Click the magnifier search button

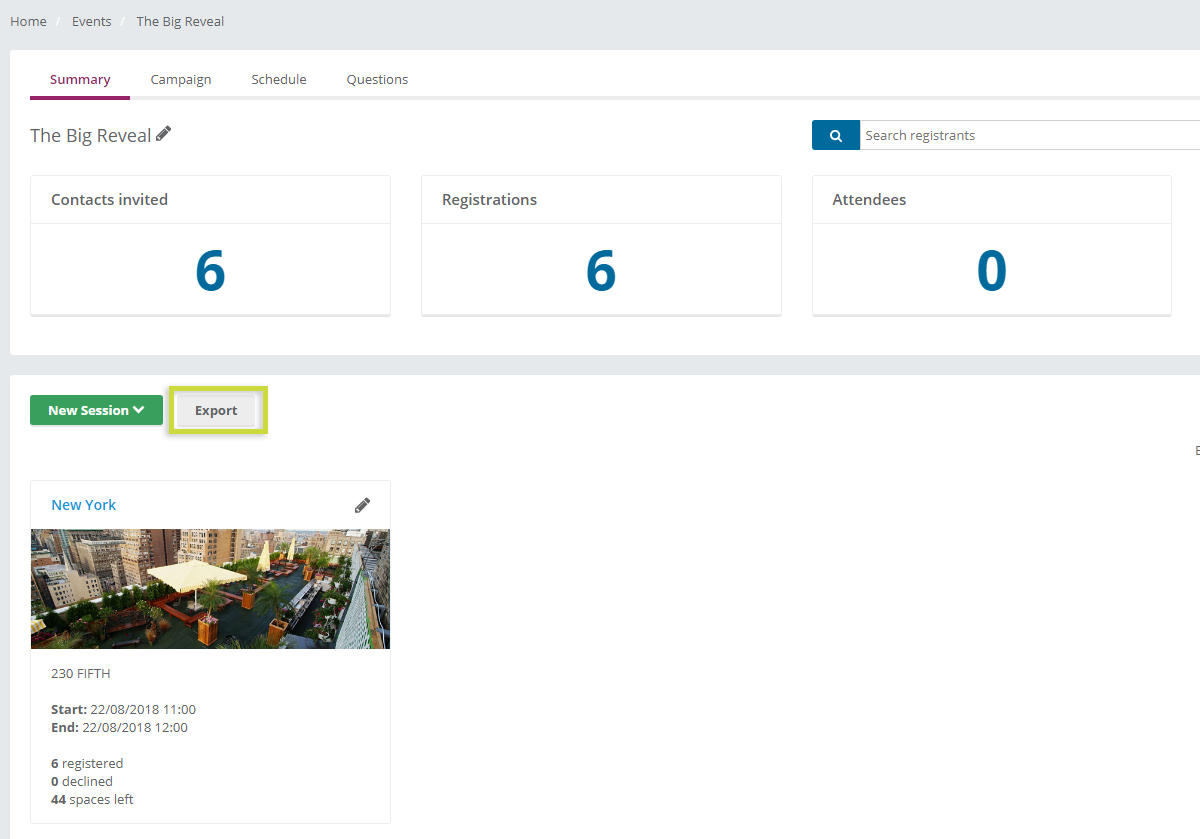click(836, 135)
